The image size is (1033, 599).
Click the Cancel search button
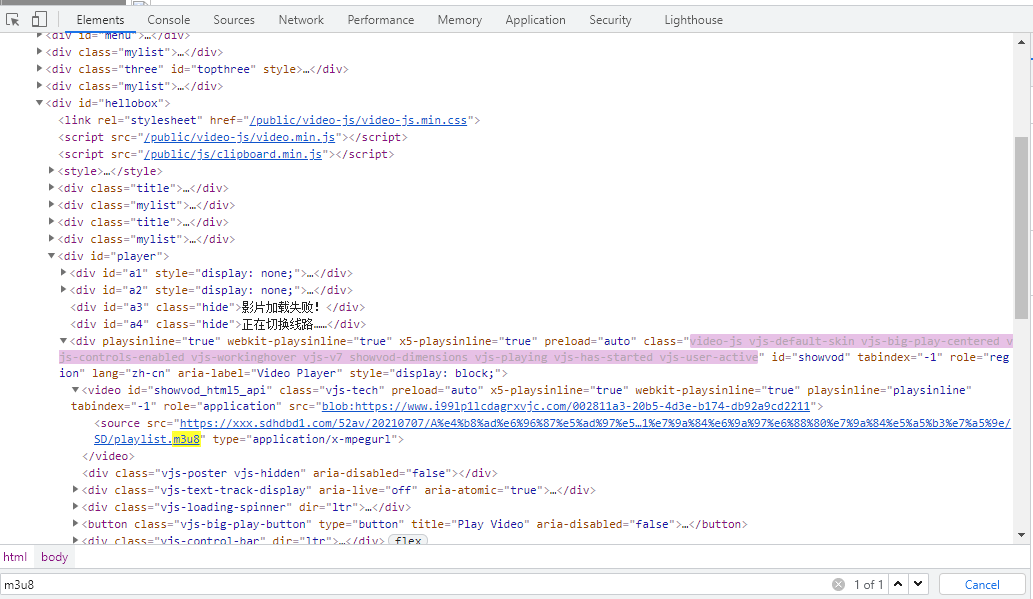coord(982,585)
